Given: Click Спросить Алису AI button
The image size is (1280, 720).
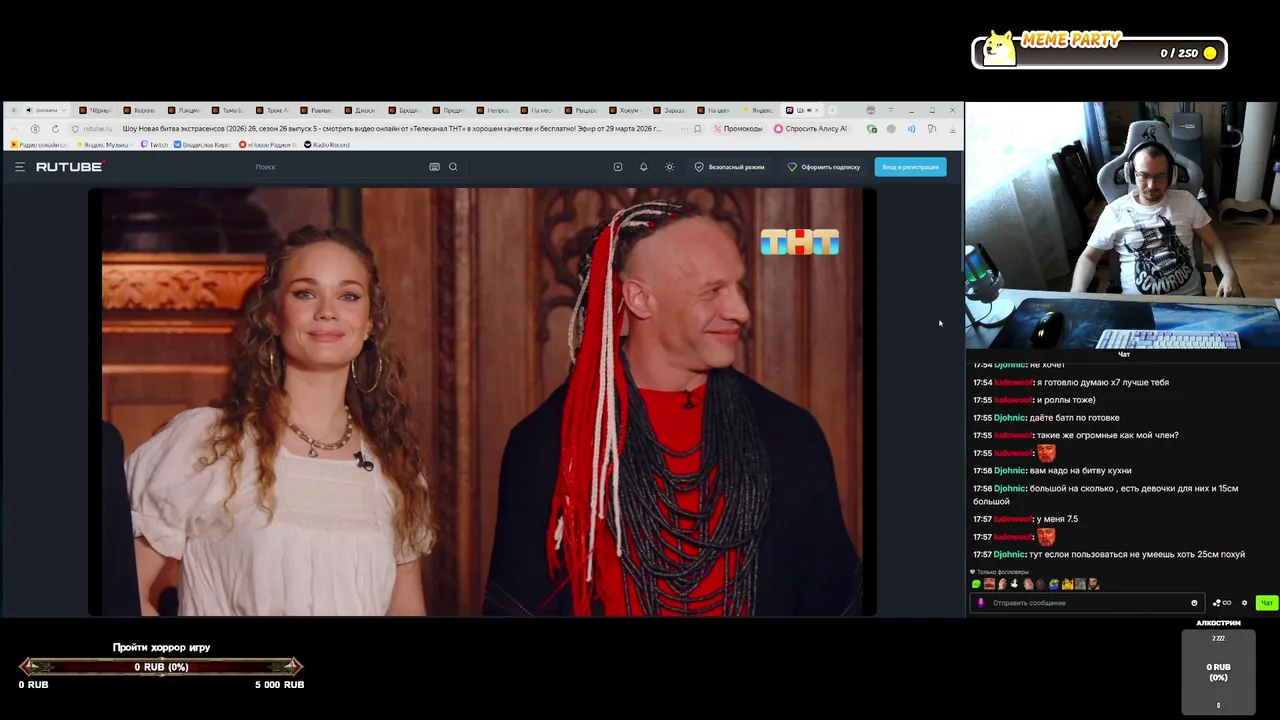Looking at the screenshot, I should (810, 129).
